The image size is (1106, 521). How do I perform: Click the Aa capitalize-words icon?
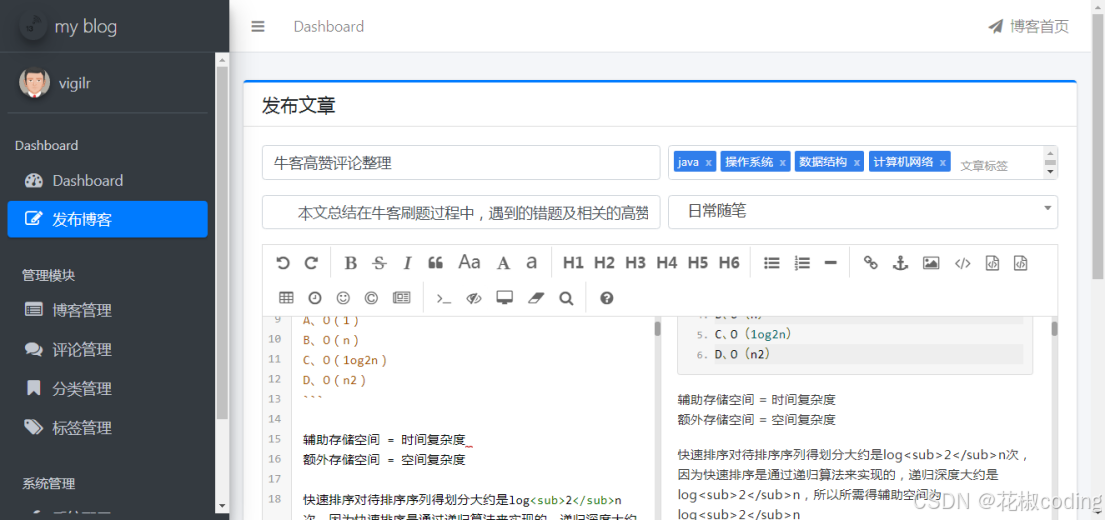click(469, 262)
